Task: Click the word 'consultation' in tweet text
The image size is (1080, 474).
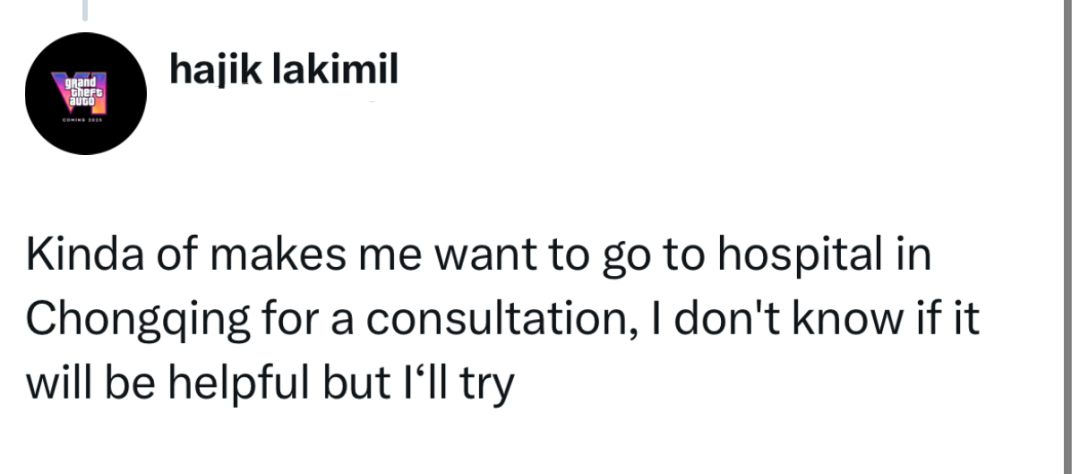Action: [501, 320]
